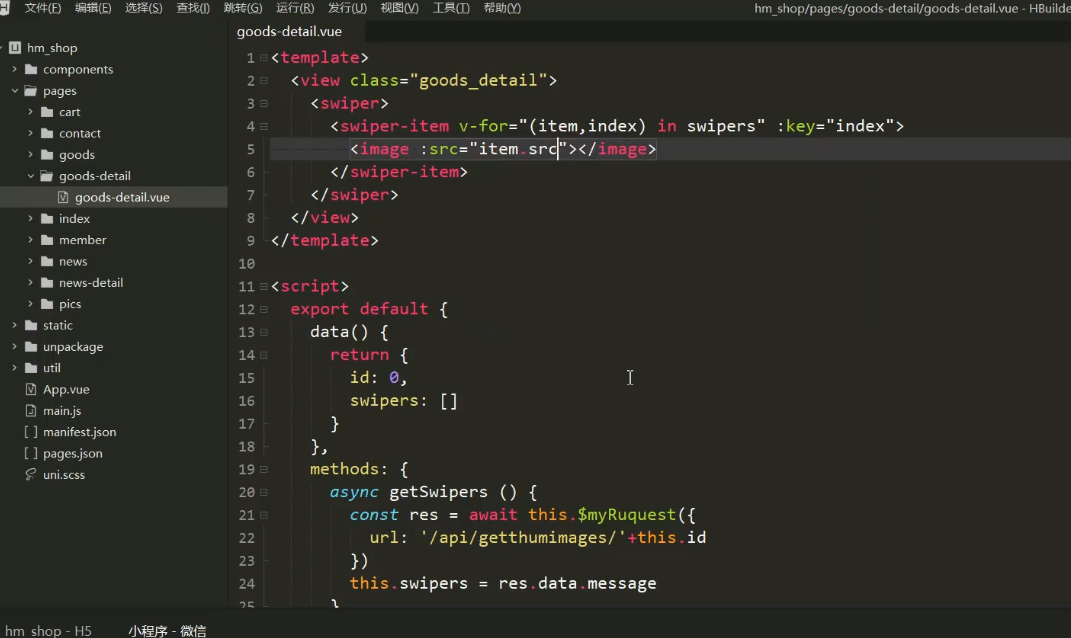
Task: Expand the member folder arrow
Action: 30,240
